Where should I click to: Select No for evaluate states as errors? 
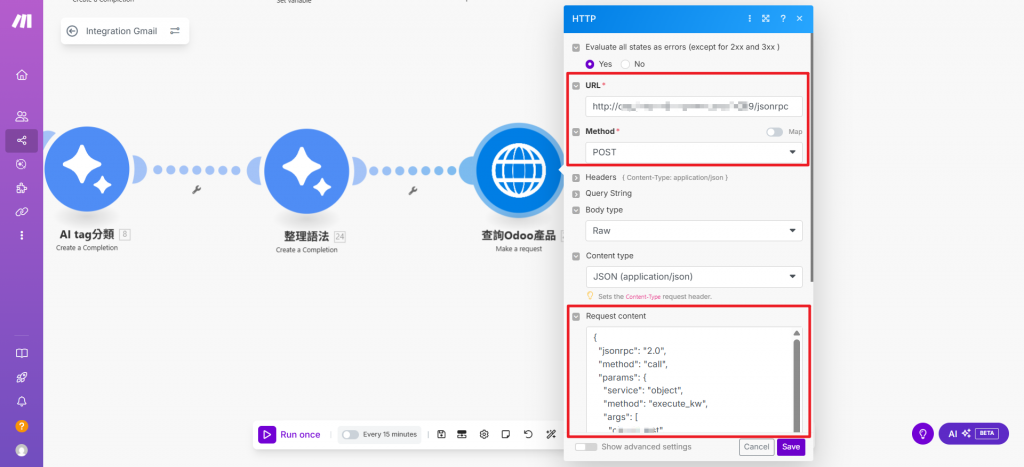click(626, 64)
